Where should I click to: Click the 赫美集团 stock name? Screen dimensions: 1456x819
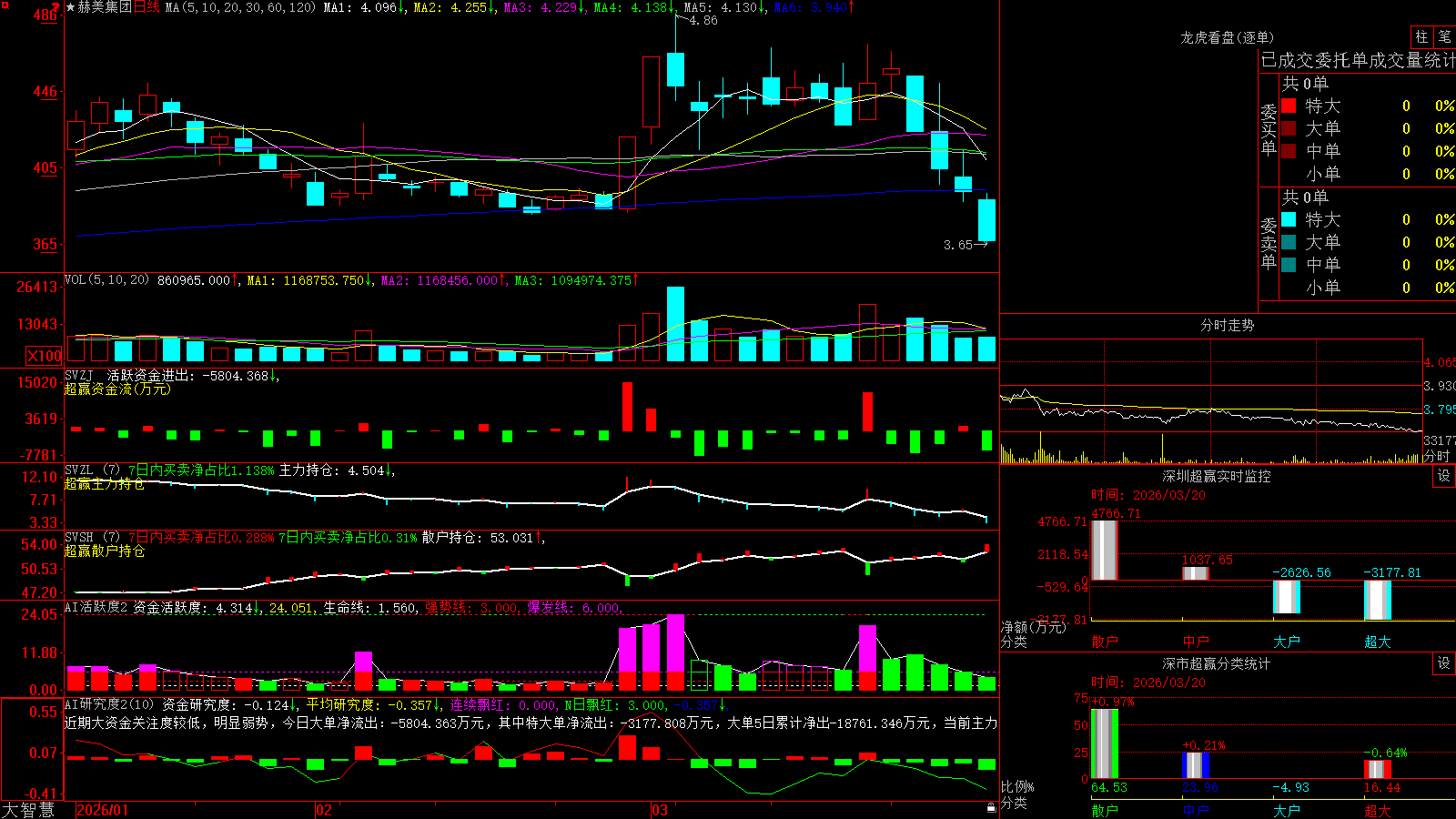pos(105,7)
